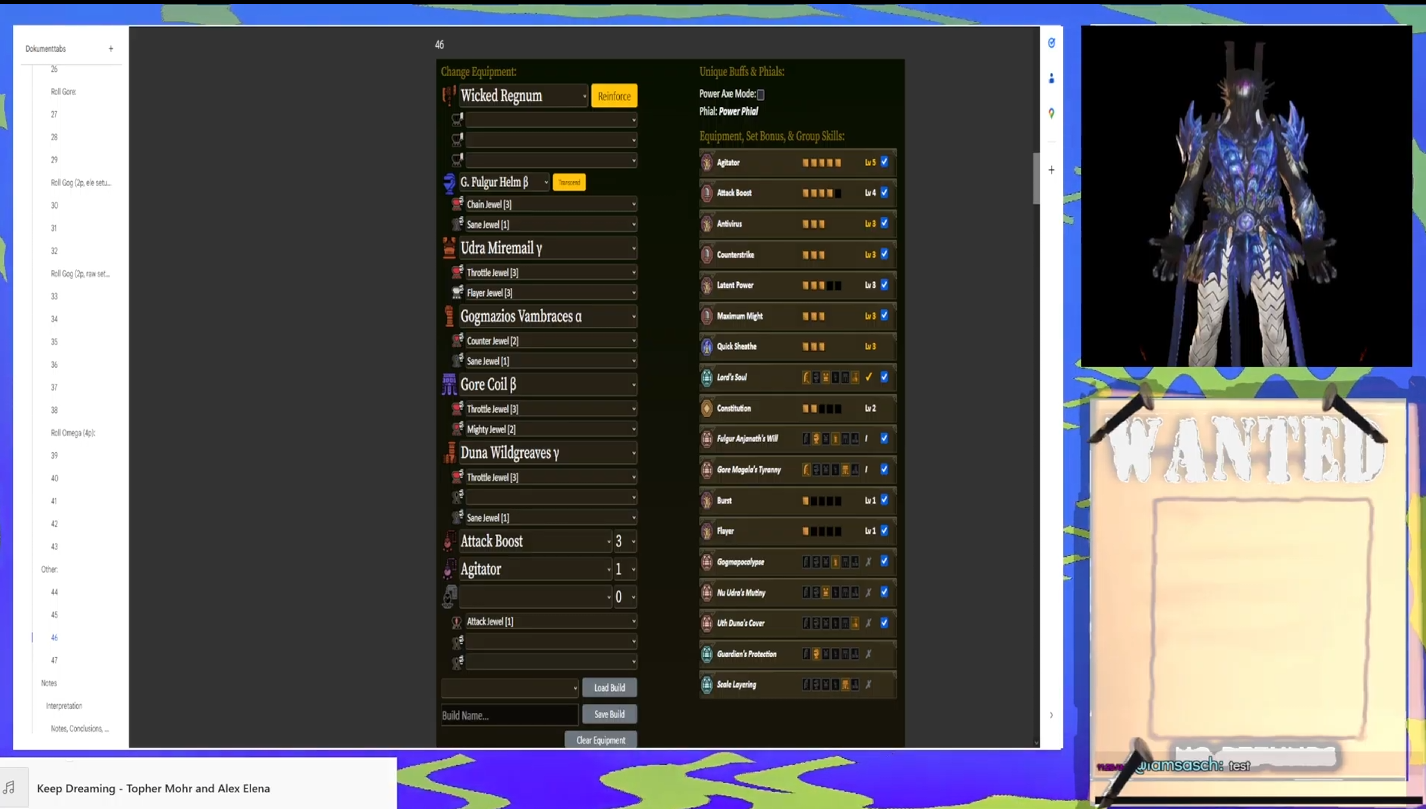Open the Gore Coil β dropdown
Image resolution: width=1426 pixels, height=809 pixels.
548,384
